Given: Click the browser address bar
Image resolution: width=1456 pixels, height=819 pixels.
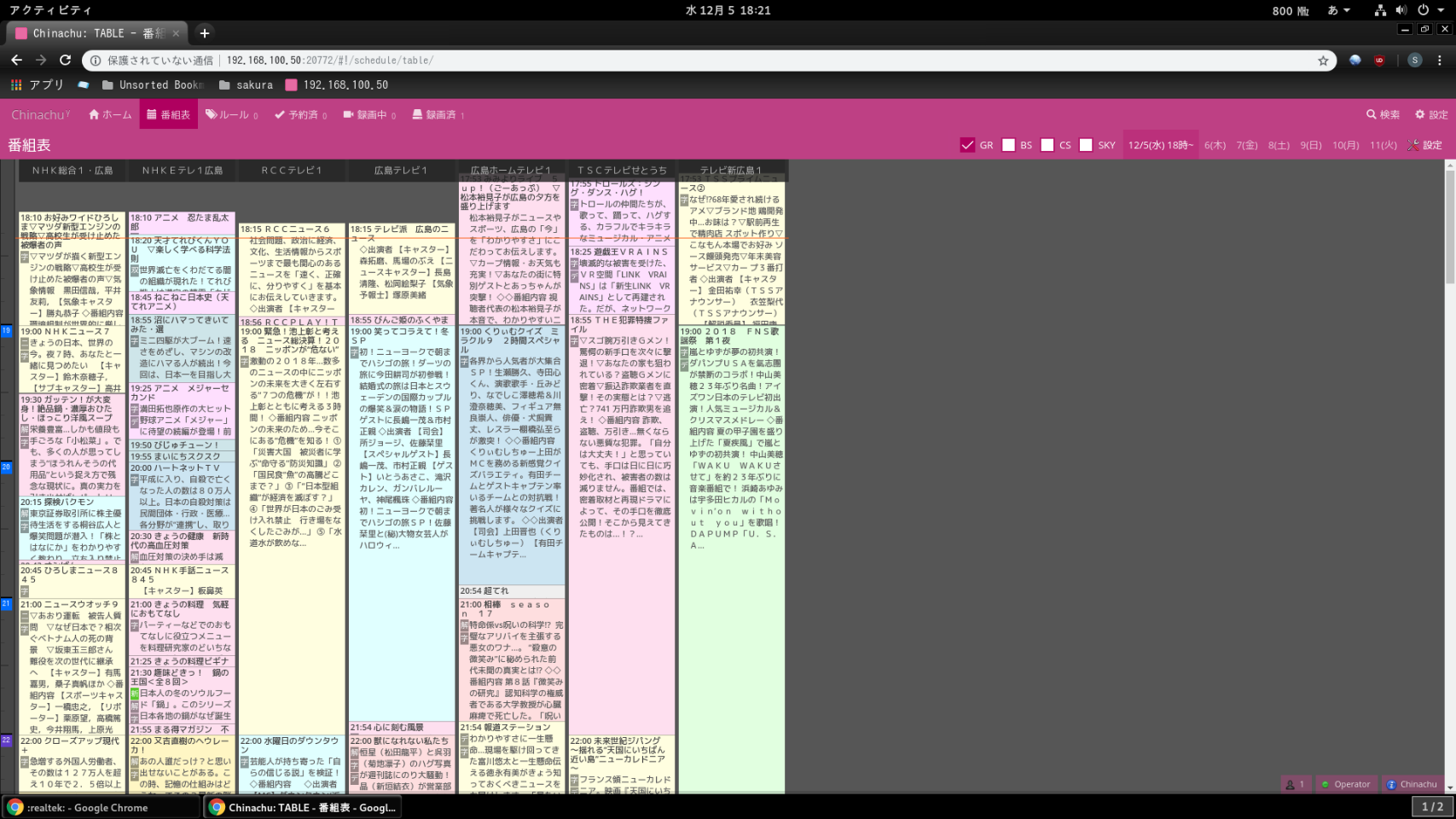Looking at the screenshot, I should [708, 61].
